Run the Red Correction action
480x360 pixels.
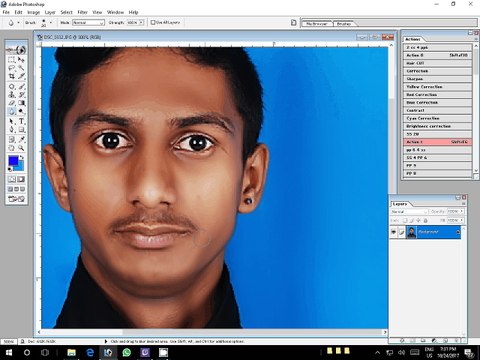coord(438,95)
